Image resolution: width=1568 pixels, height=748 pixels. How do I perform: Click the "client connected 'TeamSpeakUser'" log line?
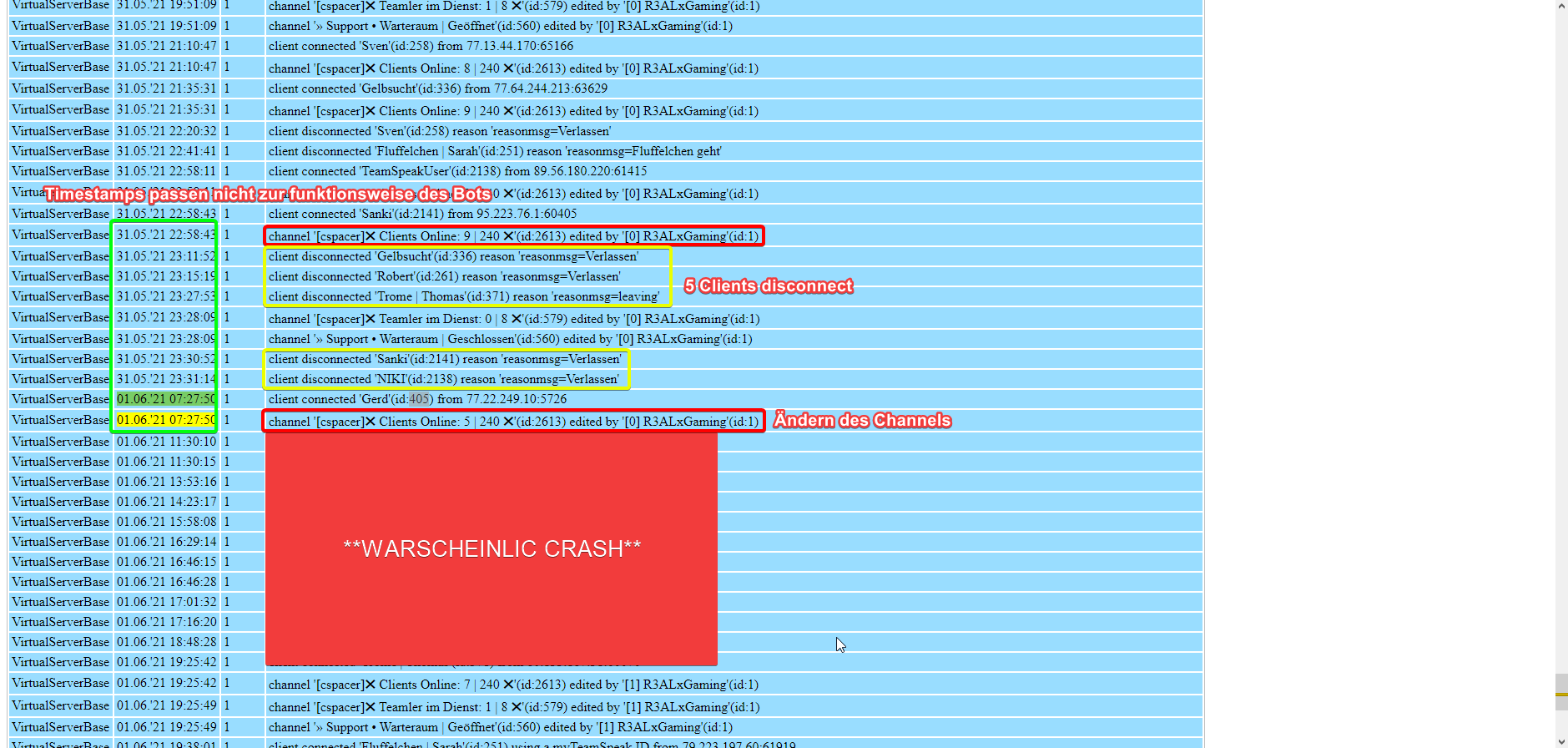[x=457, y=171]
